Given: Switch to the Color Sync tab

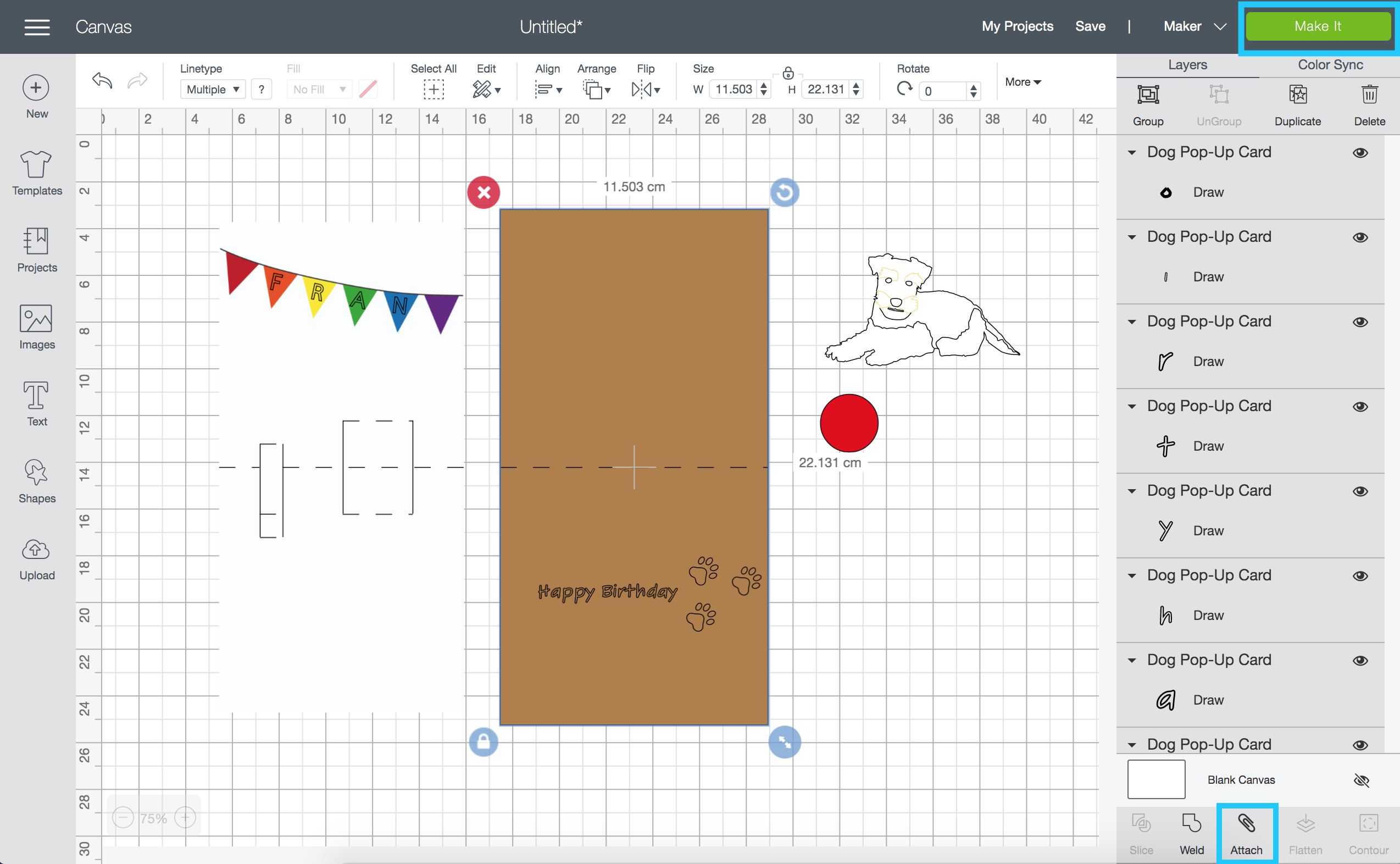Looking at the screenshot, I should coord(1330,65).
